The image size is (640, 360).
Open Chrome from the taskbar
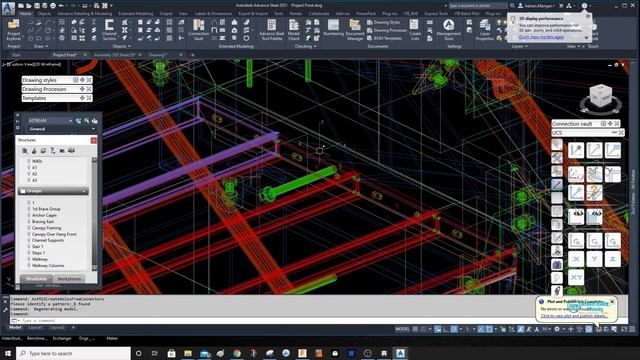click(x=237, y=353)
